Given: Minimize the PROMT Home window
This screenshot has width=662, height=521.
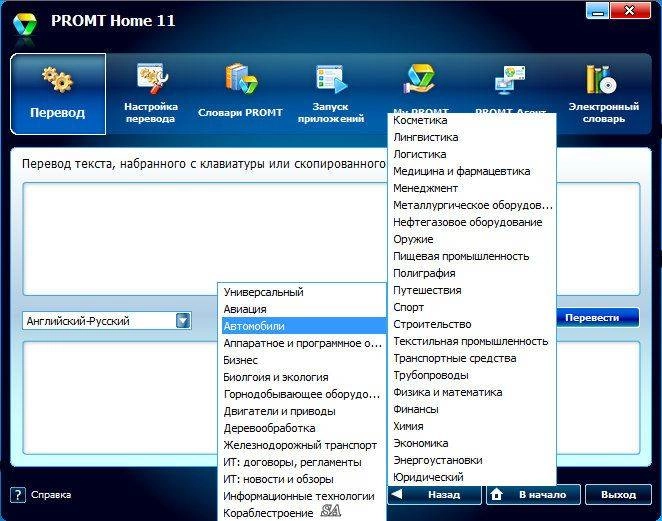Looking at the screenshot, I should point(597,11).
